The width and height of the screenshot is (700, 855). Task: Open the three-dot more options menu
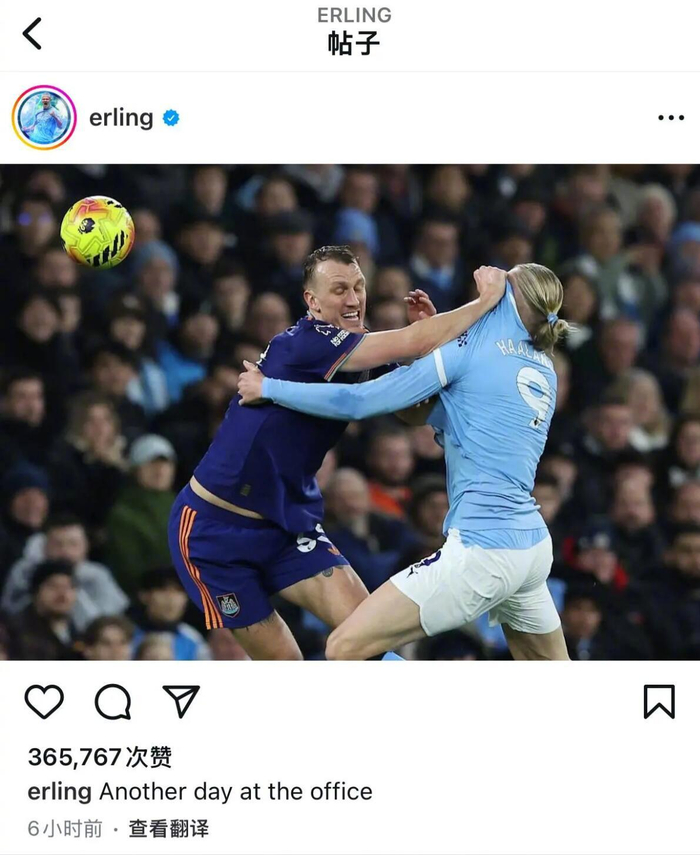(671, 118)
